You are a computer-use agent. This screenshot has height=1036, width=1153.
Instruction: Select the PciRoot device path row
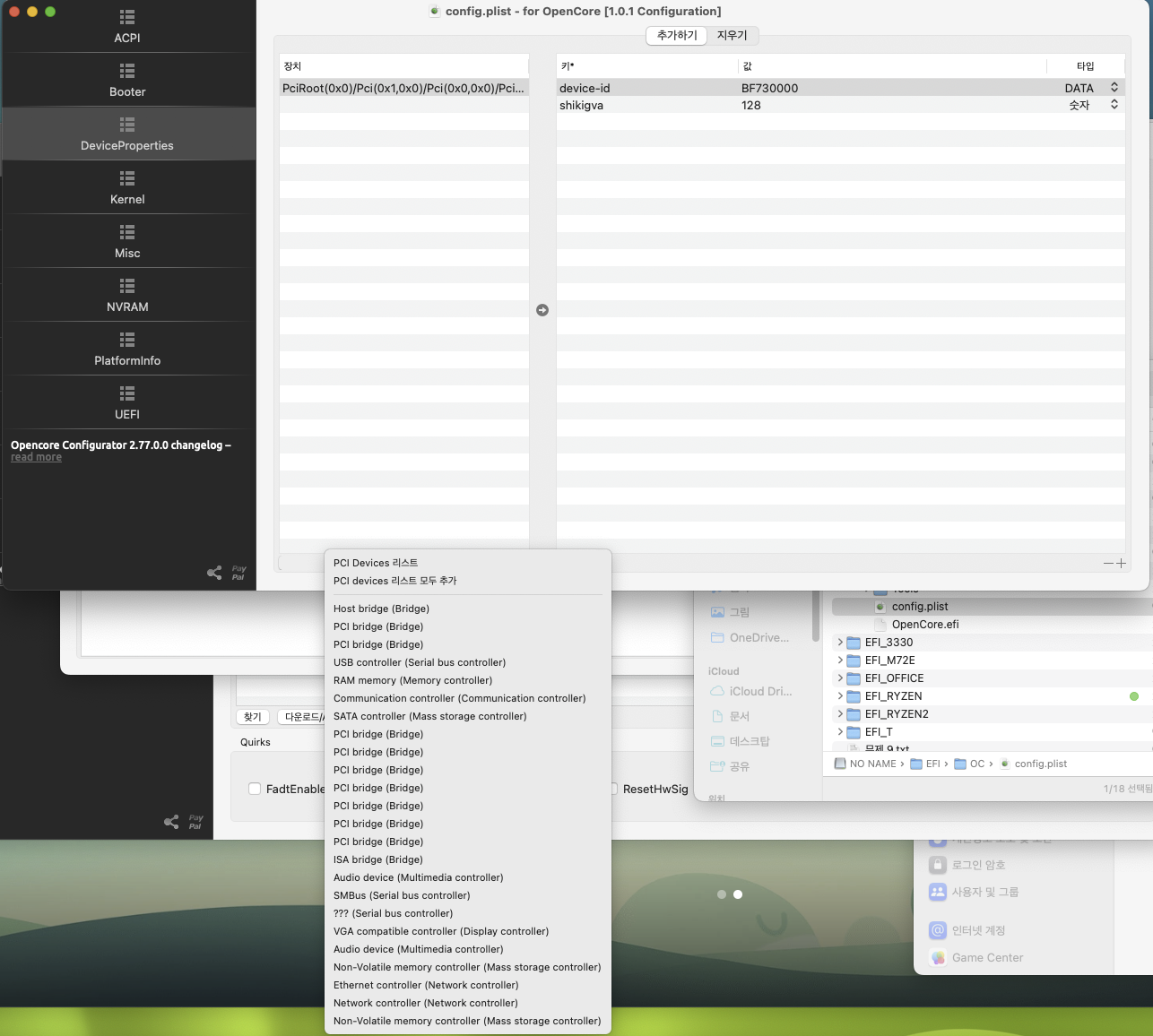(404, 88)
